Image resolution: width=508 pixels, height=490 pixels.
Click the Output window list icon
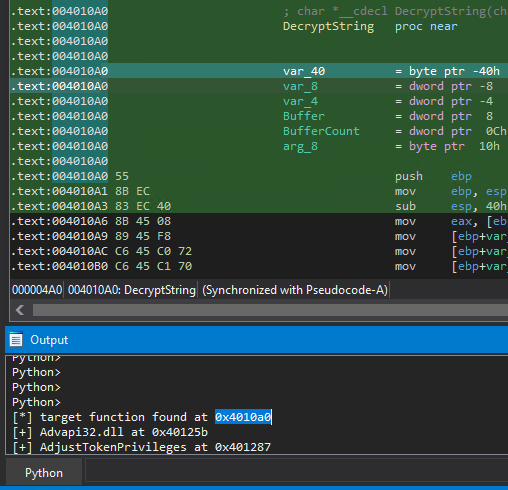[16, 340]
